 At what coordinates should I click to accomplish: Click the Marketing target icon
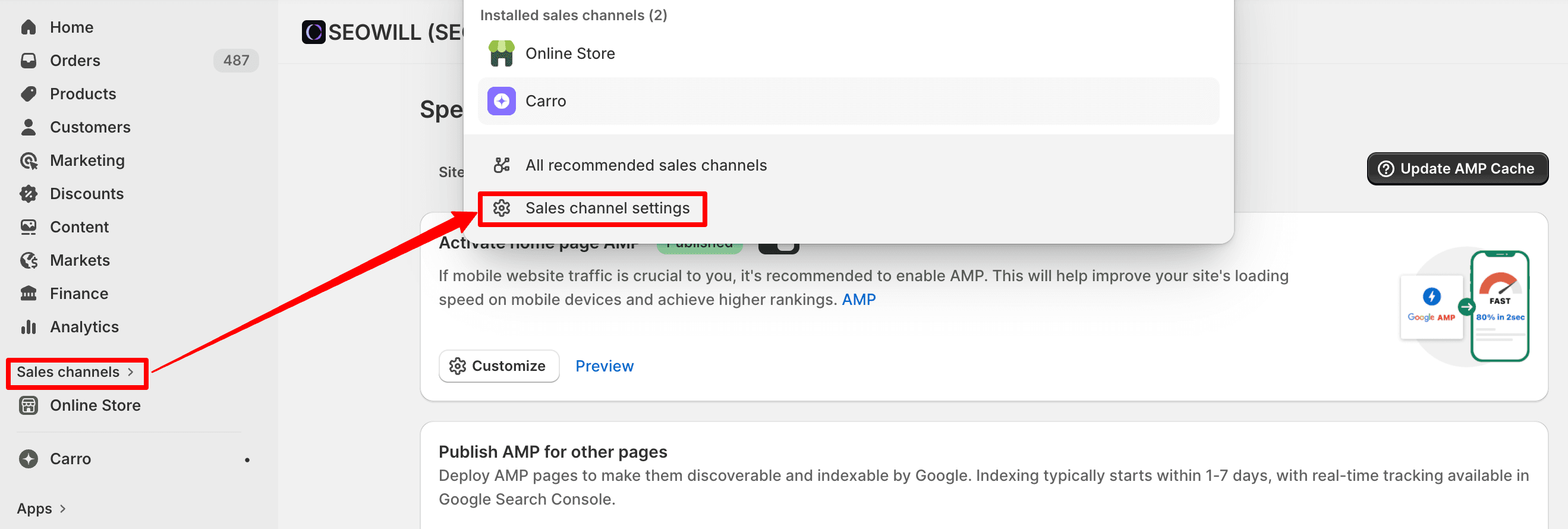[x=29, y=160]
